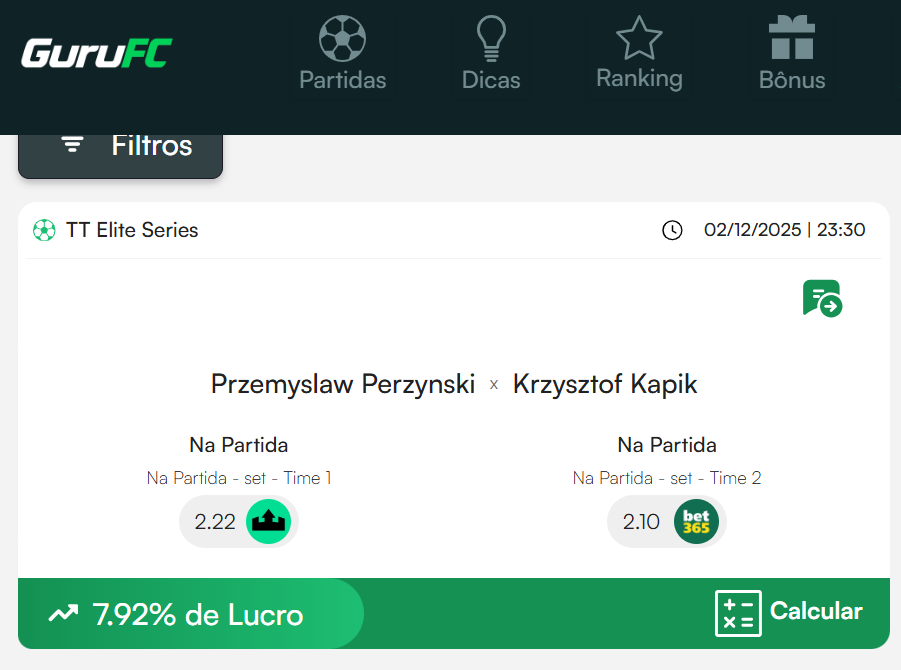This screenshot has height=670, width=901.
Task: Click the clock icon beside the match date
Action: 670,230
